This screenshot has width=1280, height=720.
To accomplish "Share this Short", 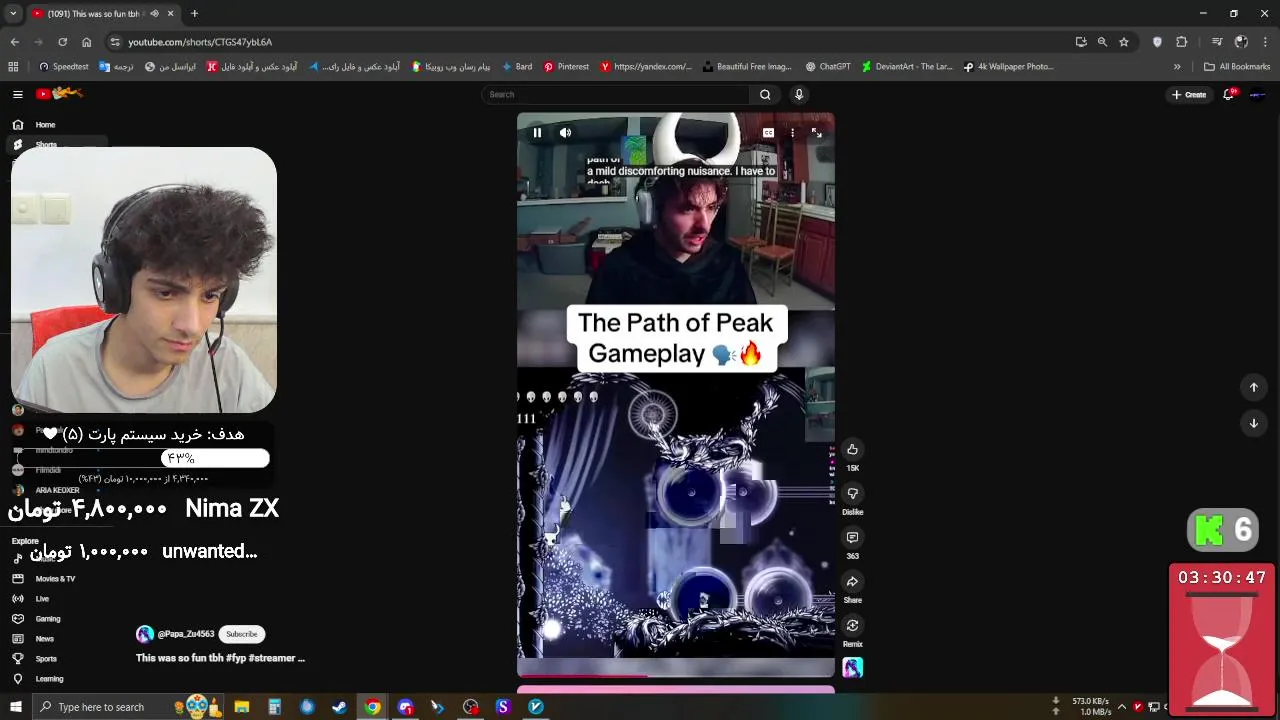I will (x=852, y=582).
